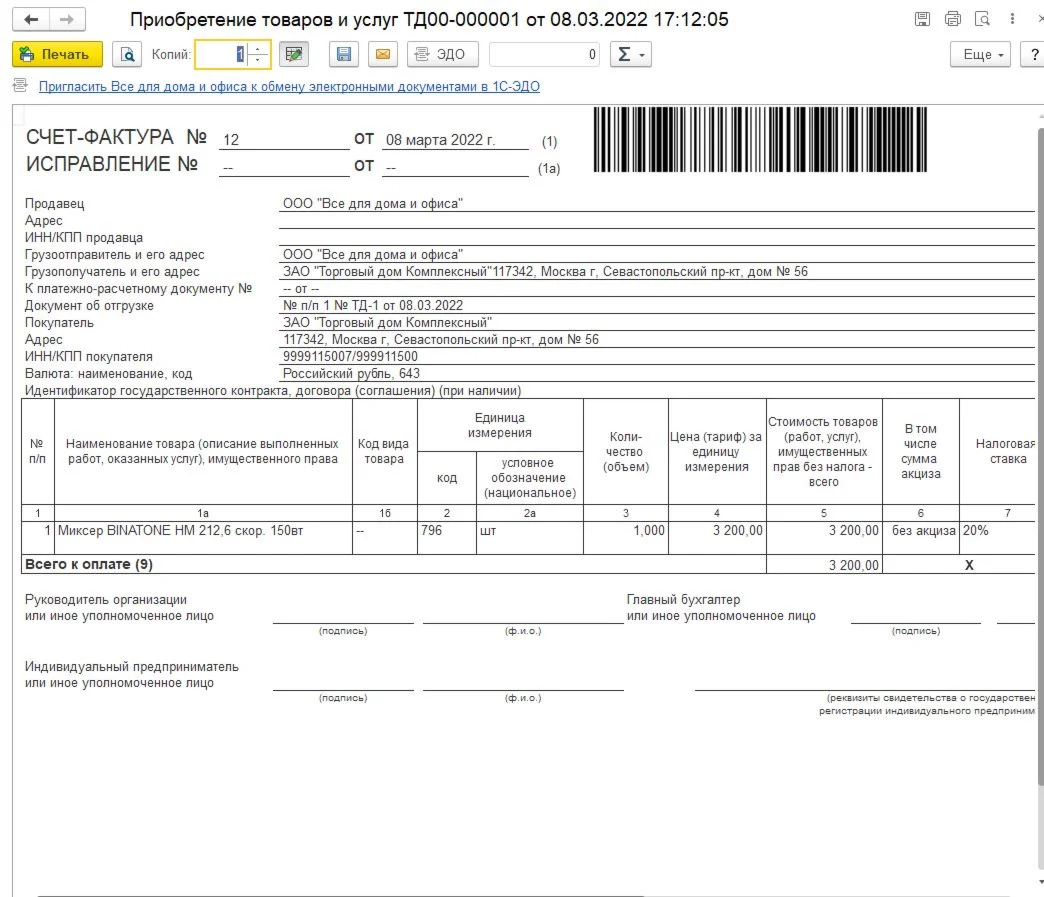
Task: Open help with question mark button
Action: pyautogui.click(x=1033, y=54)
